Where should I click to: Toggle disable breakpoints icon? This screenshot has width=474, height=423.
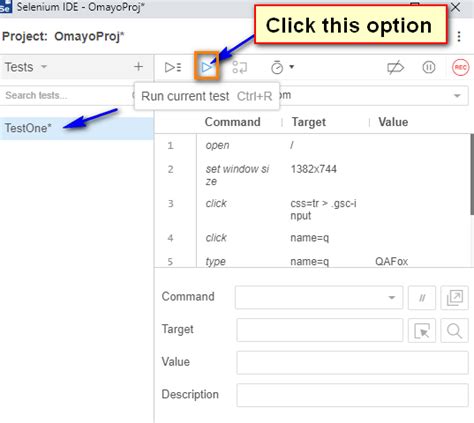click(x=395, y=68)
